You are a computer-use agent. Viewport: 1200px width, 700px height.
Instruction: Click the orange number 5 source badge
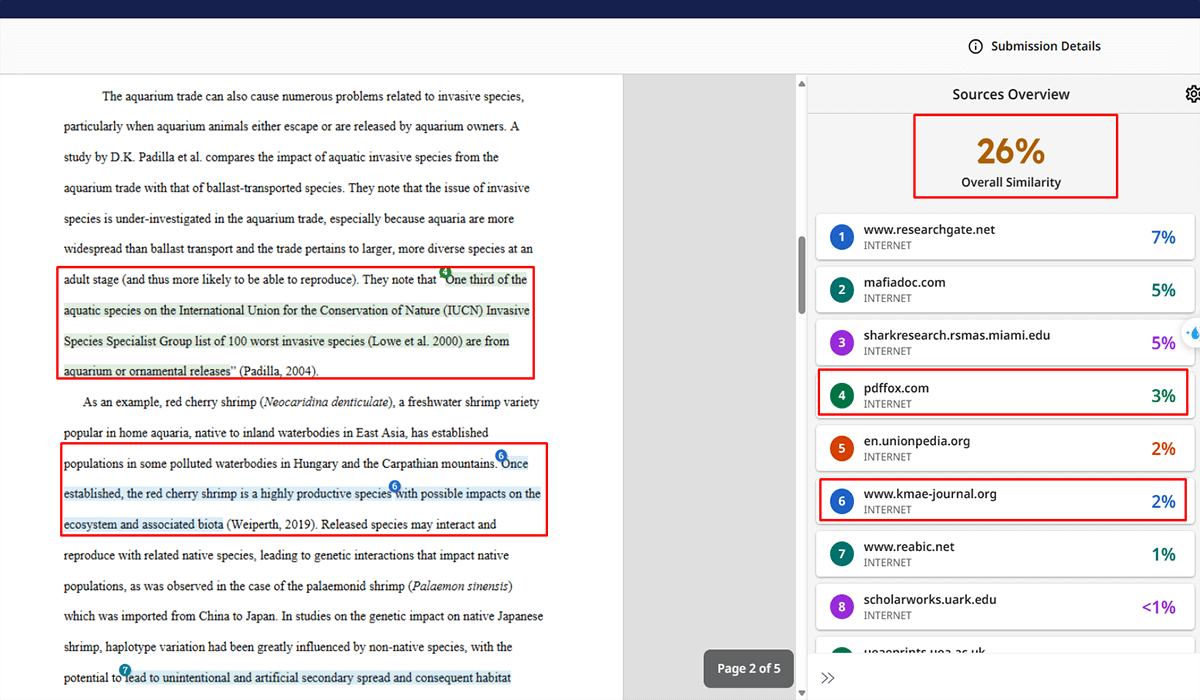pos(842,449)
